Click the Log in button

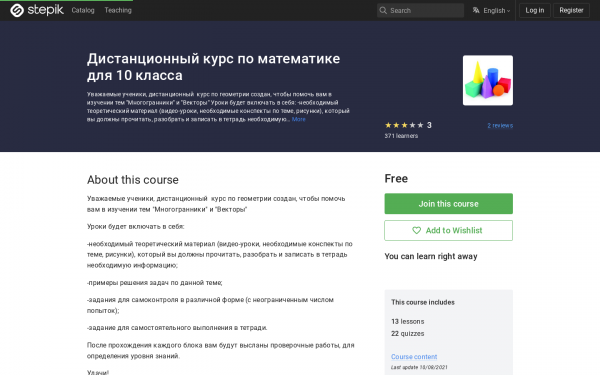pos(535,10)
